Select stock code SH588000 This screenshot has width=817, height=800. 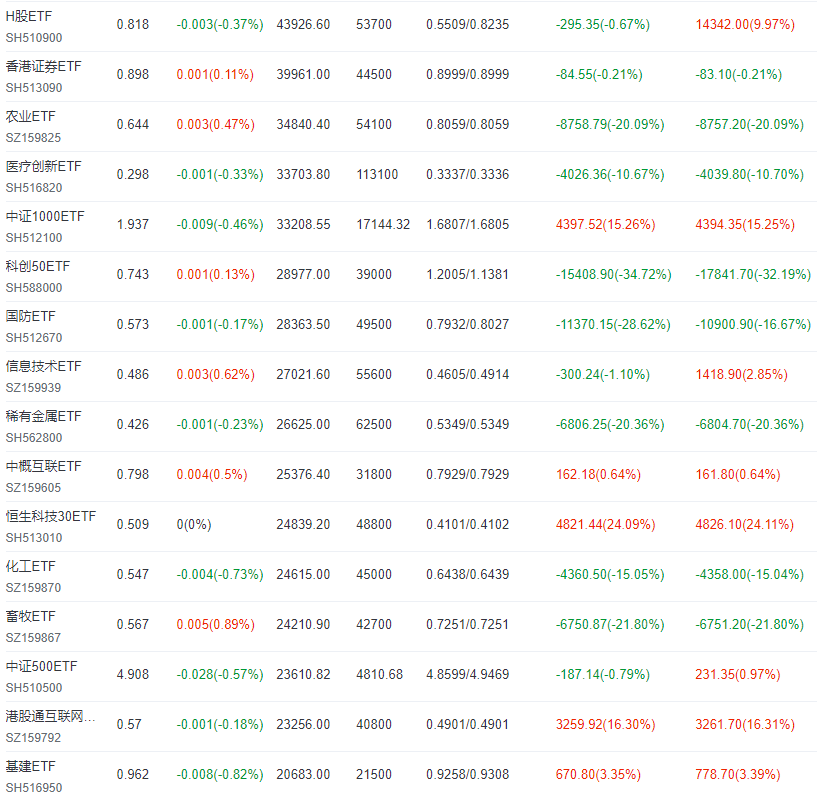[x=34, y=288]
